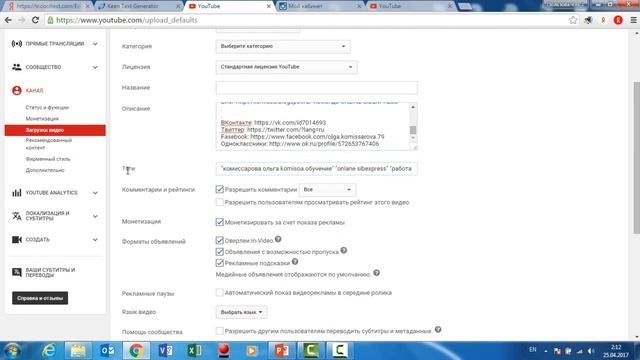Bookmark page with the star icon

573,20
